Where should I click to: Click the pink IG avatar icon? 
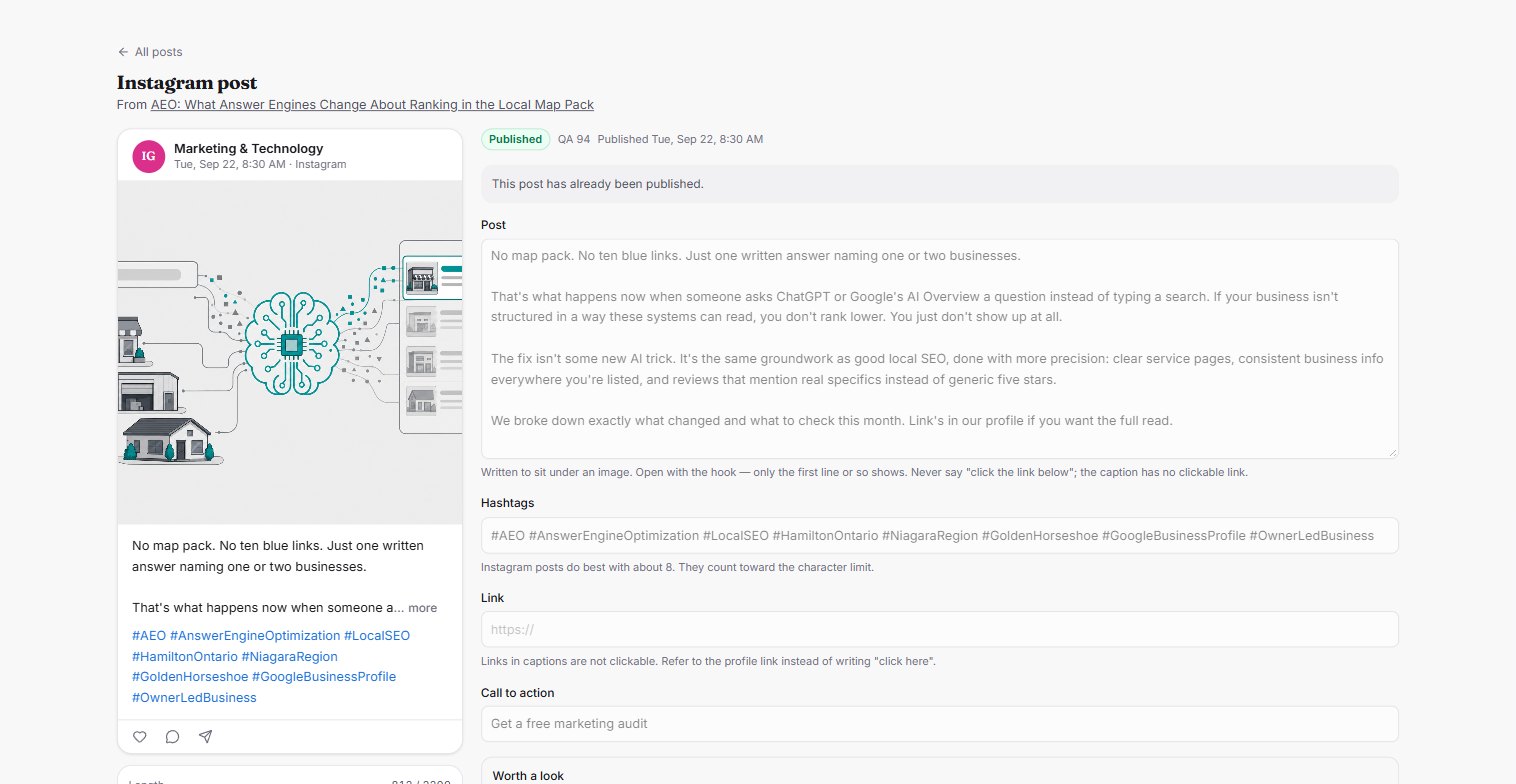click(148, 156)
